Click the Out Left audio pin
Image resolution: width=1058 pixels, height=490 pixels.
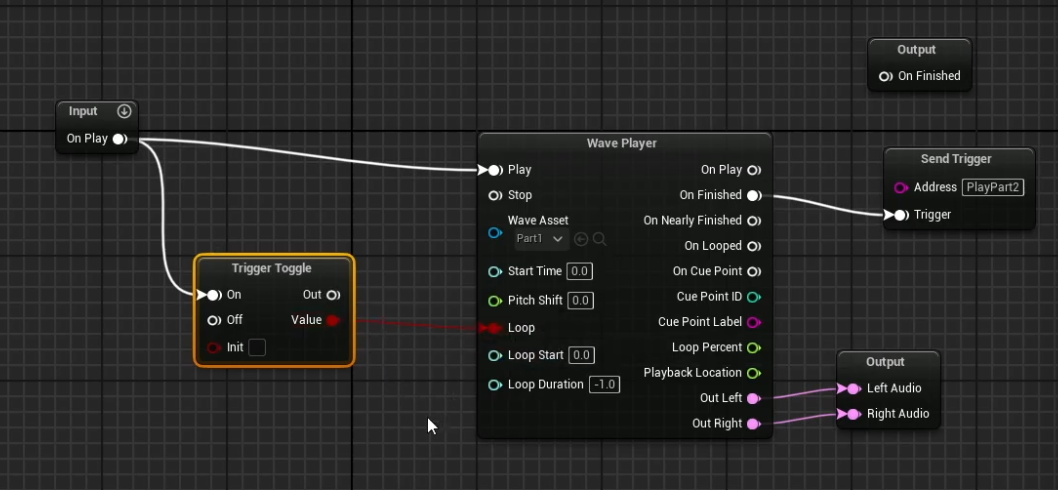[x=754, y=398]
